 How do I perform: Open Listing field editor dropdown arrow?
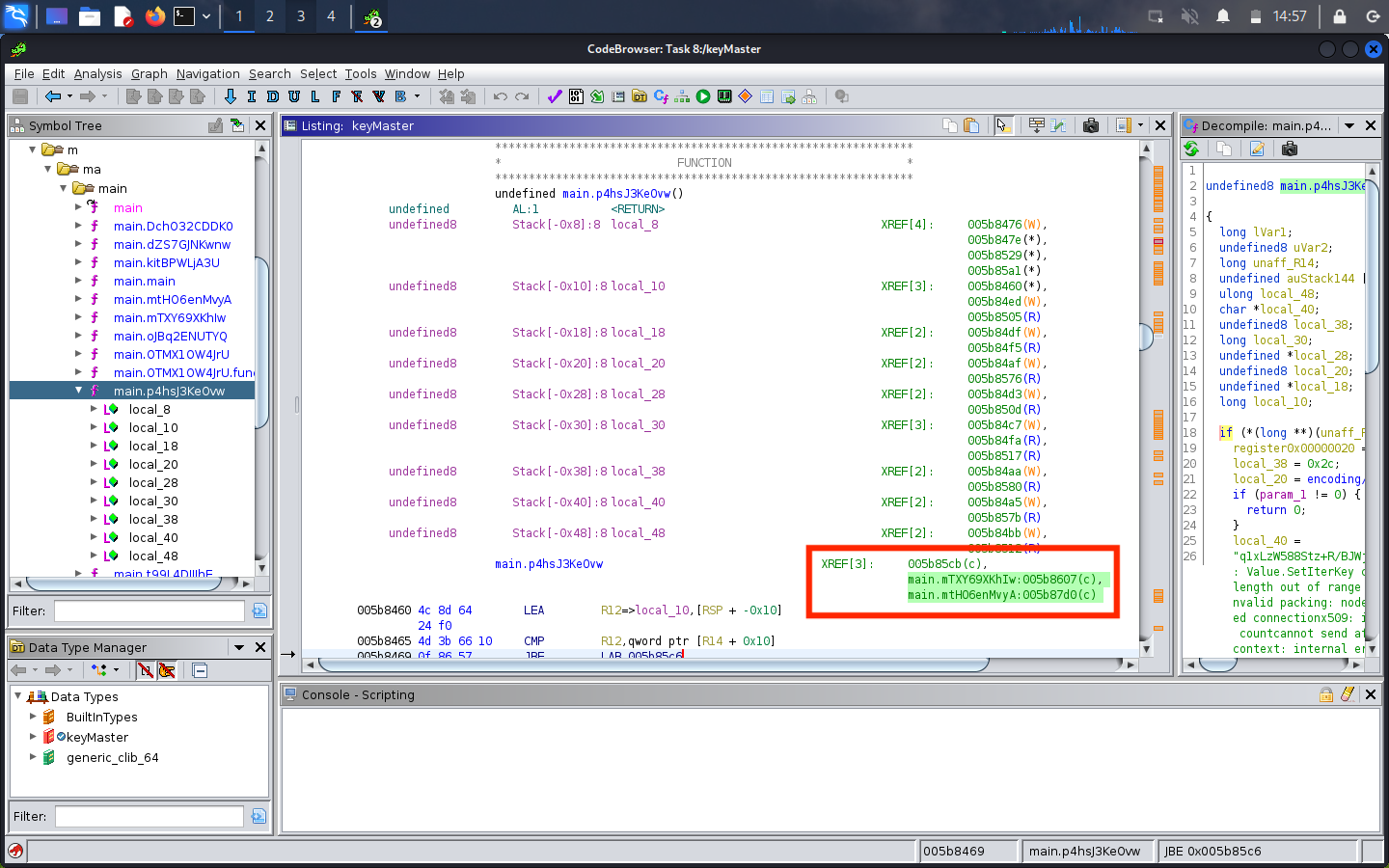click(x=1140, y=125)
